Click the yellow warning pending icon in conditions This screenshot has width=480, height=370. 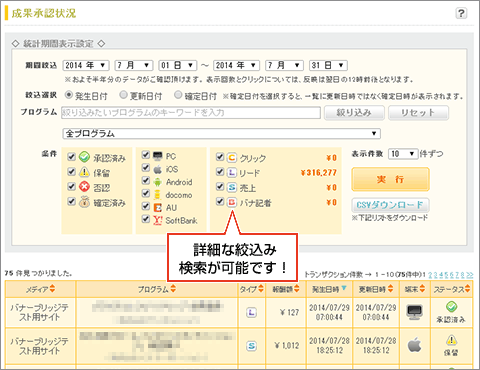[85, 172]
